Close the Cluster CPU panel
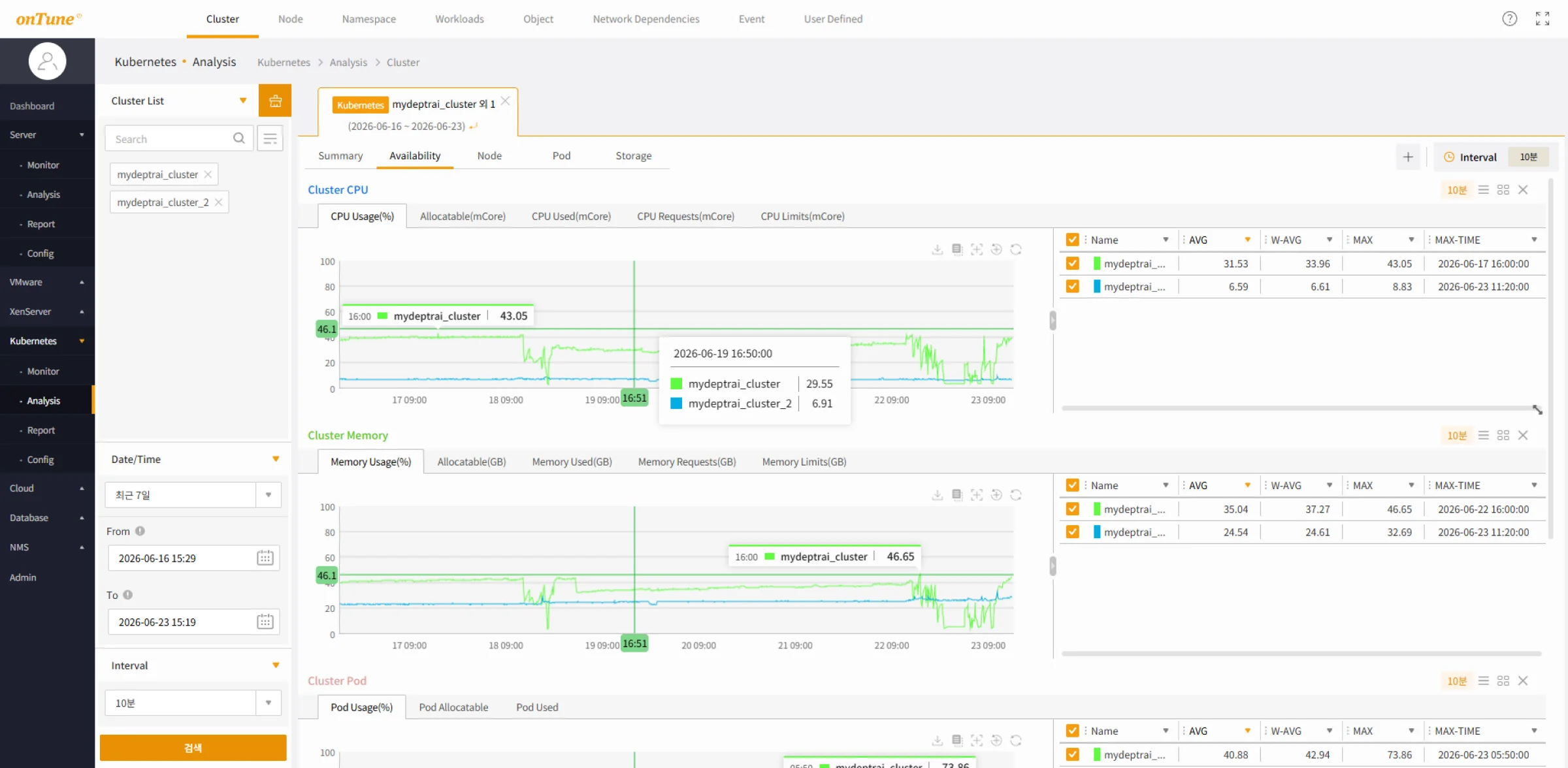Screen dimensions: 1568x768 pyautogui.click(x=1523, y=189)
